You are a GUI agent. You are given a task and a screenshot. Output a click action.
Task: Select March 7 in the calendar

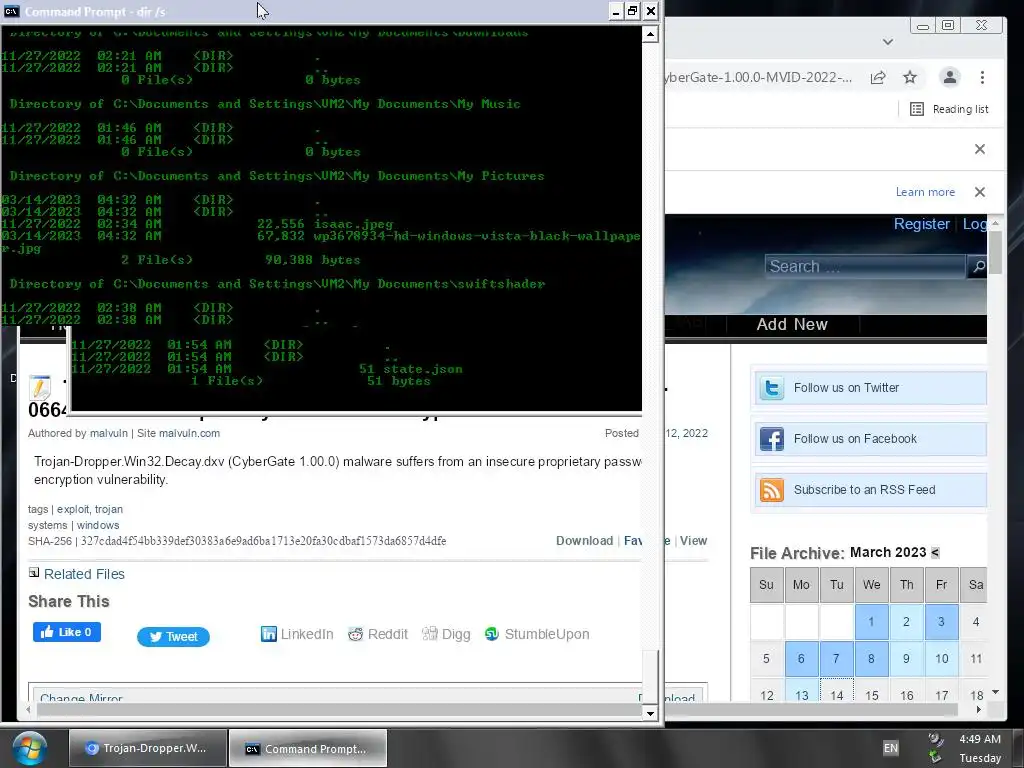pyautogui.click(x=836, y=659)
